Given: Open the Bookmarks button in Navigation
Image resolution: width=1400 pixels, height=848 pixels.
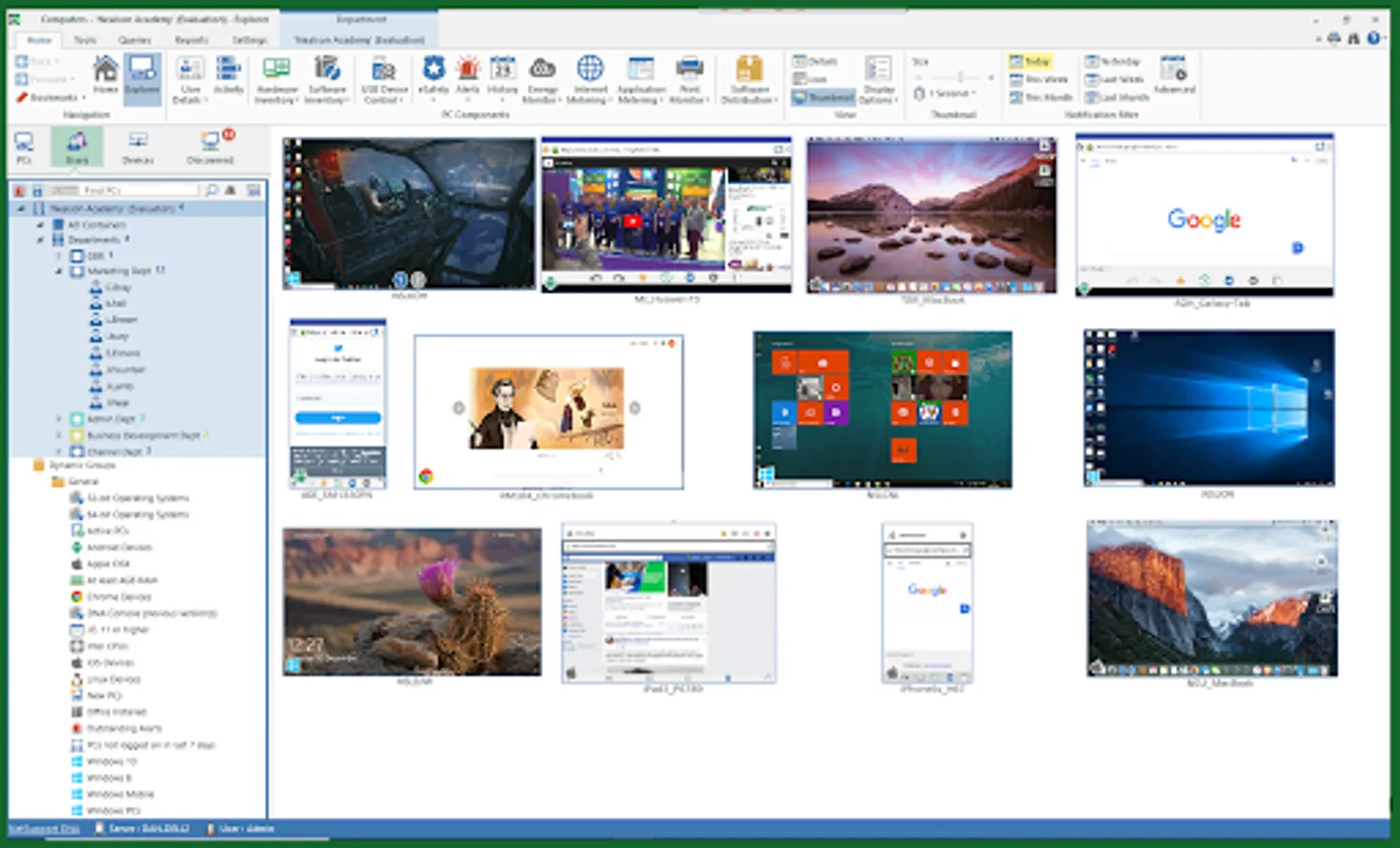Looking at the screenshot, I should [51, 97].
